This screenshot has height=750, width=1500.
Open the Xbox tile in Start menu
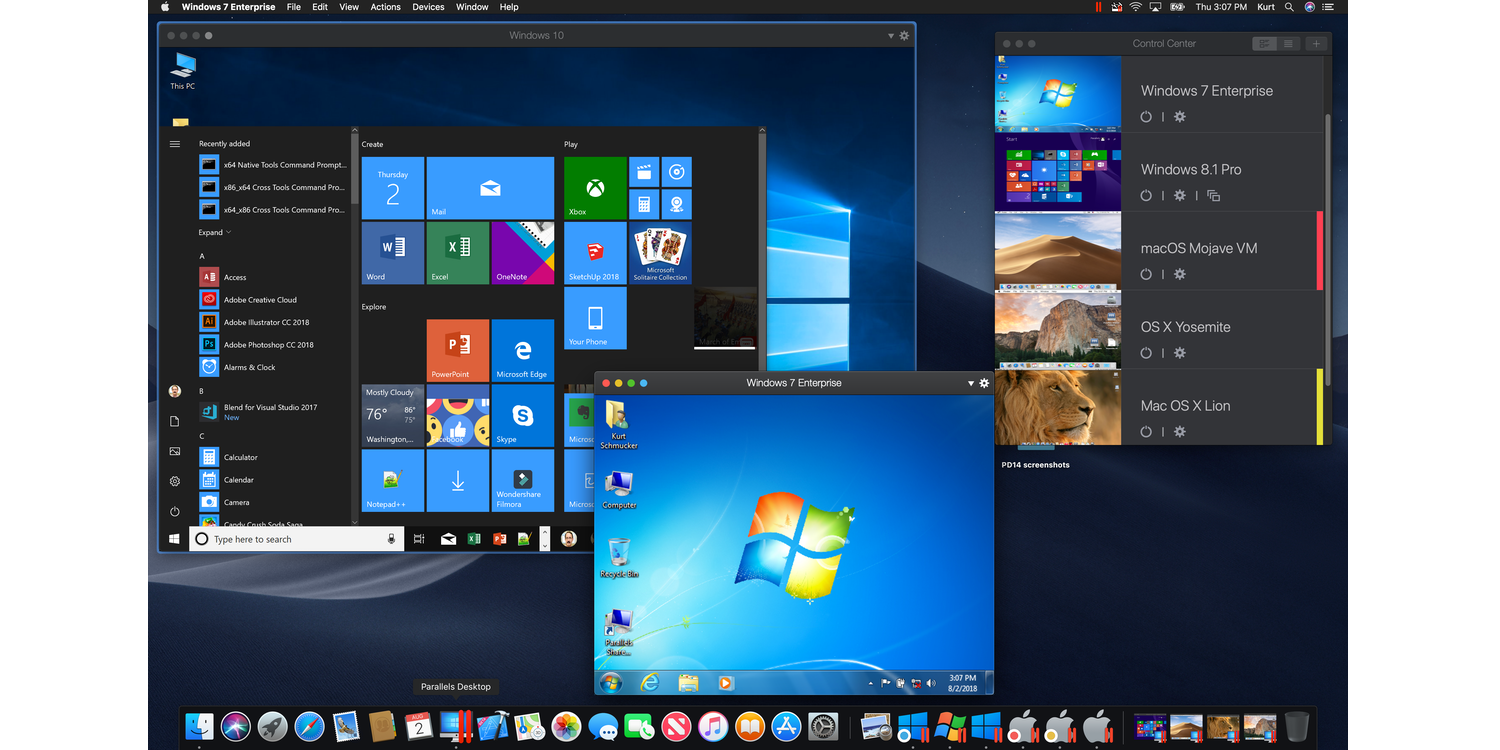(595, 187)
